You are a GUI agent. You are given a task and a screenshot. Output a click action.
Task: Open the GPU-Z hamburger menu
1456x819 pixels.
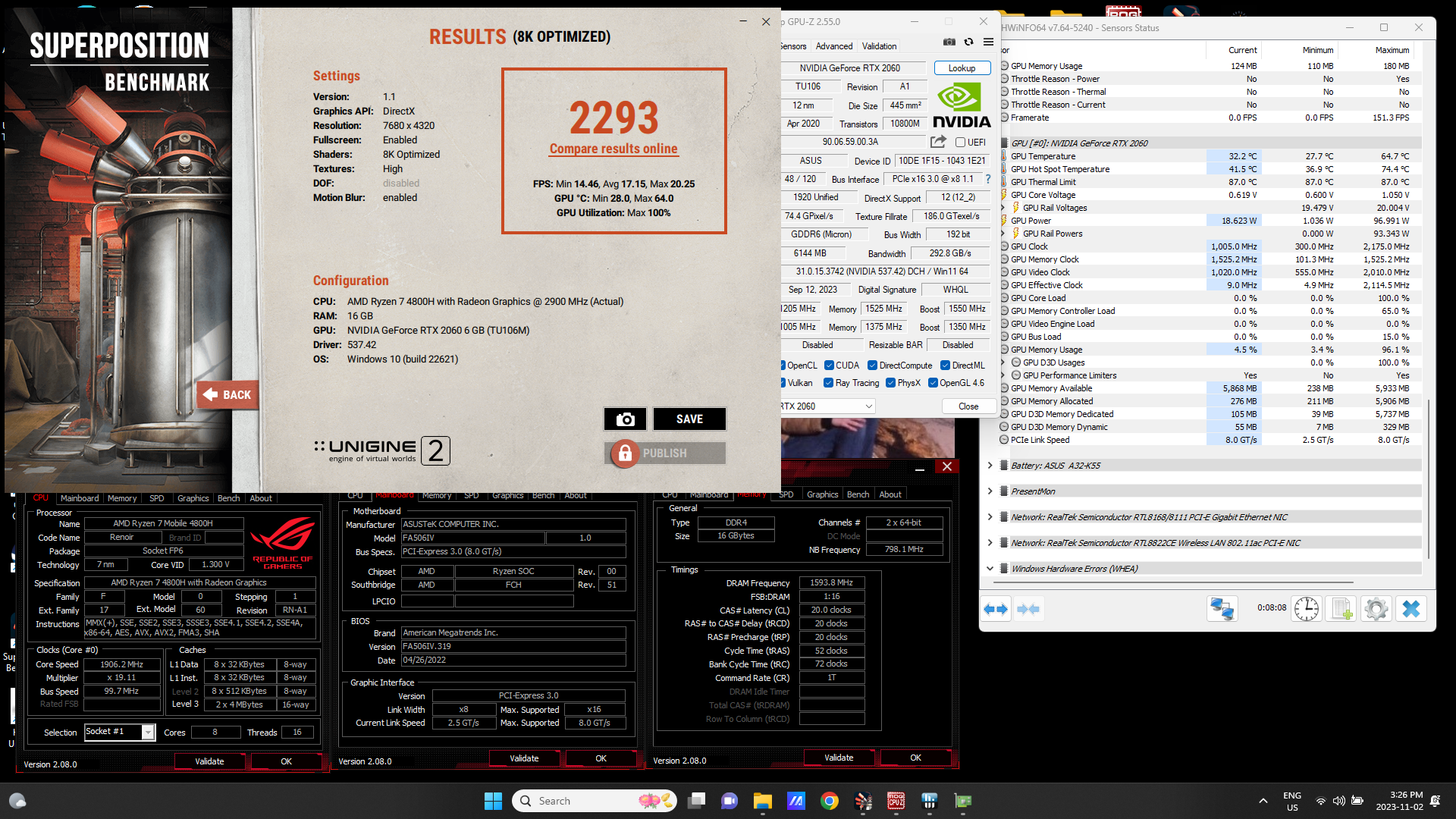pyautogui.click(x=988, y=42)
